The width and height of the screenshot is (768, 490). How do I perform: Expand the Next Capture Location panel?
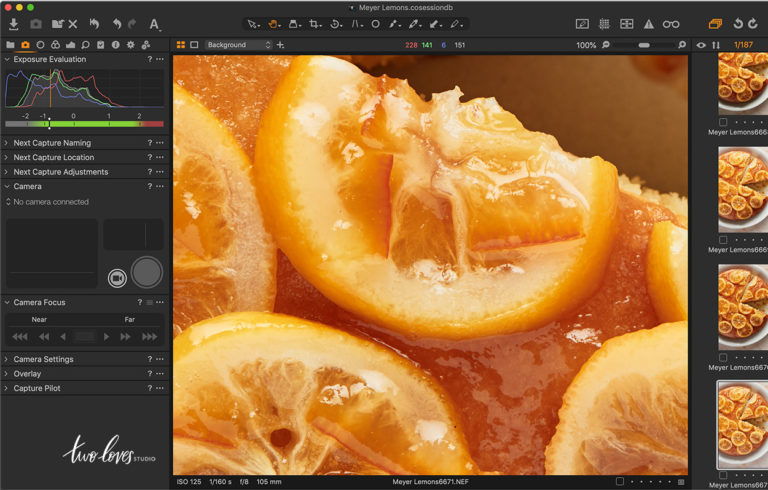(x=6, y=157)
